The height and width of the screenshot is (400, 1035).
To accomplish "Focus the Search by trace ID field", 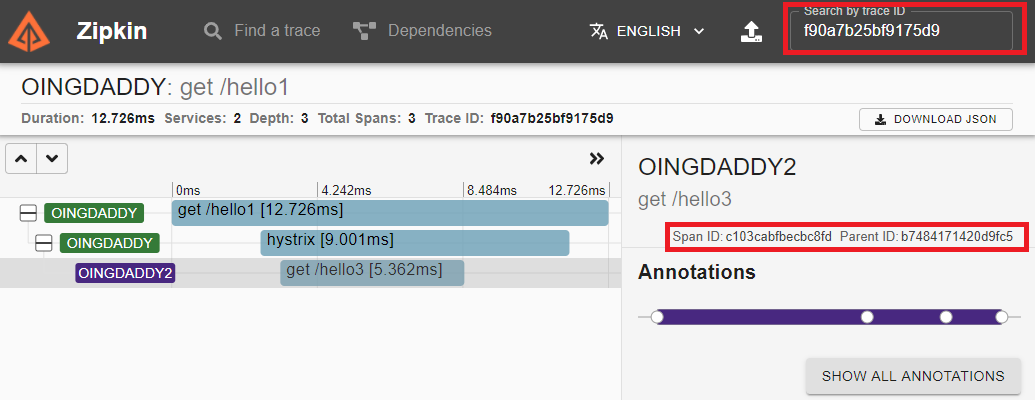I will pyautogui.click(x=900, y=30).
